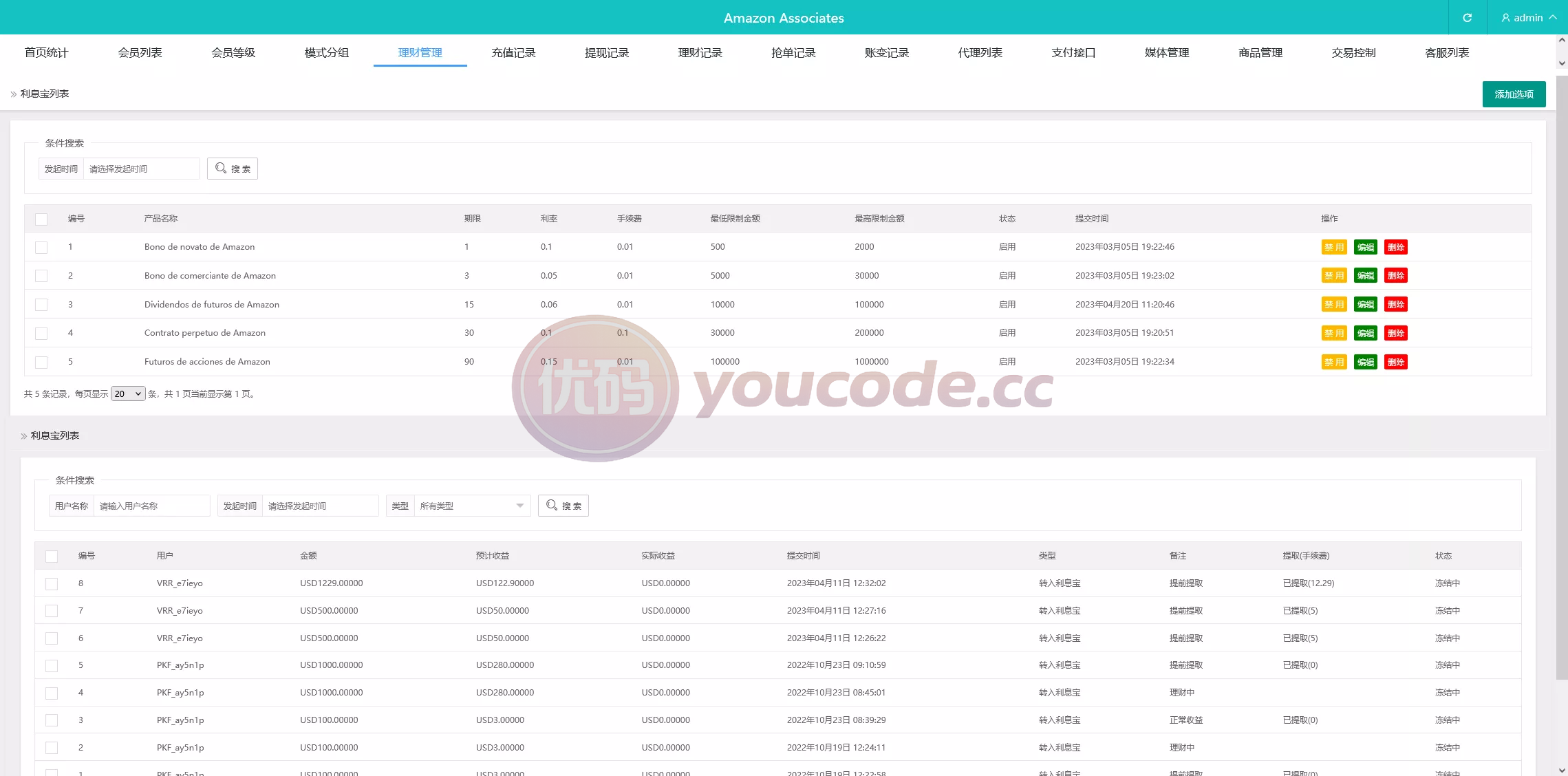Check the box for product row 3
Screen dimensions: 1568x776
click(41, 305)
